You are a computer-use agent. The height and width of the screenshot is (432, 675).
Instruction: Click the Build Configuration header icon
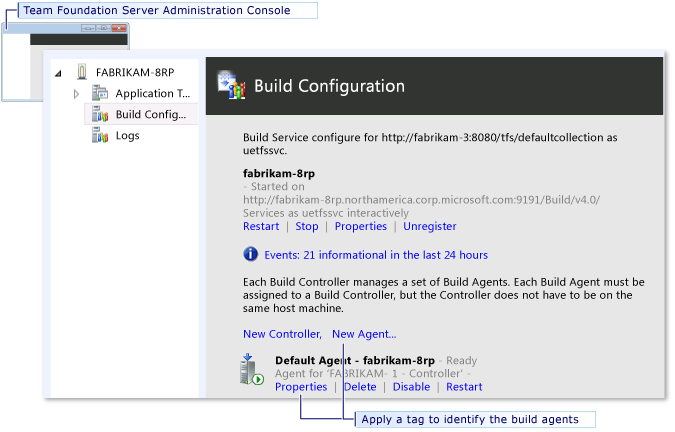click(231, 86)
